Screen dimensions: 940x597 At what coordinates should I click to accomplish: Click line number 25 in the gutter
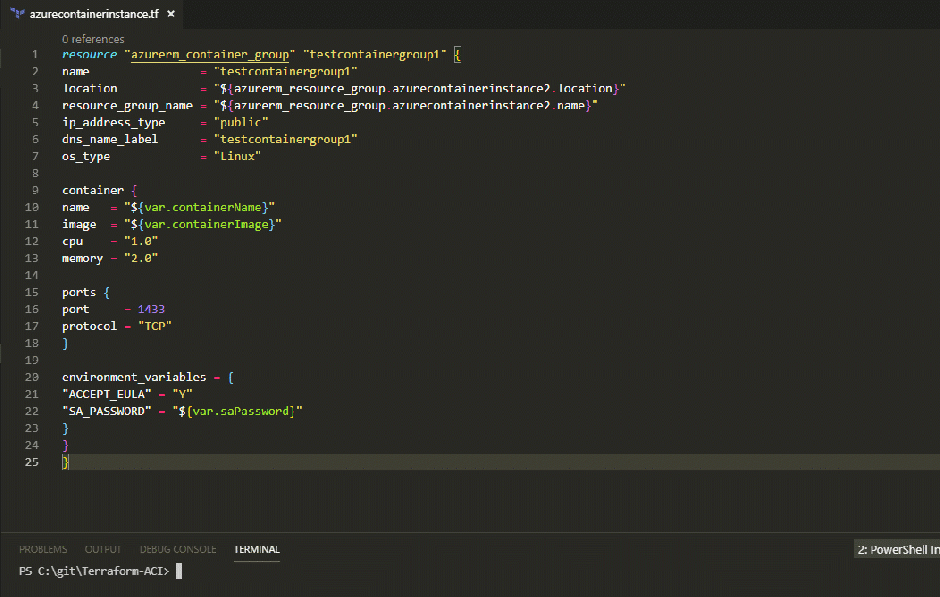coord(35,462)
